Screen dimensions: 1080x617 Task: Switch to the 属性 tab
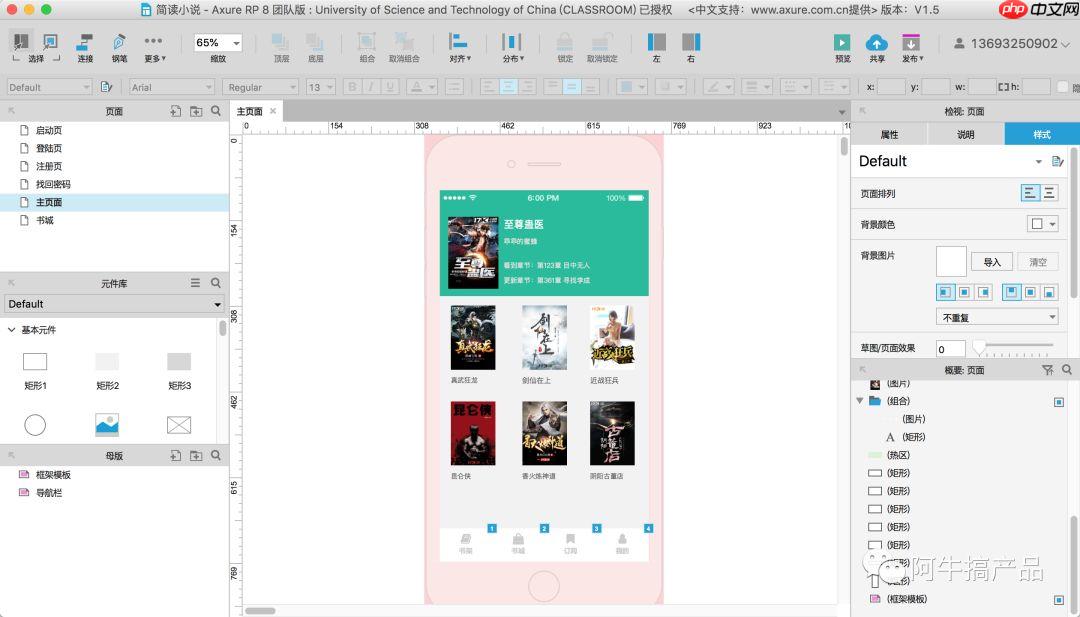pos(888,134)
